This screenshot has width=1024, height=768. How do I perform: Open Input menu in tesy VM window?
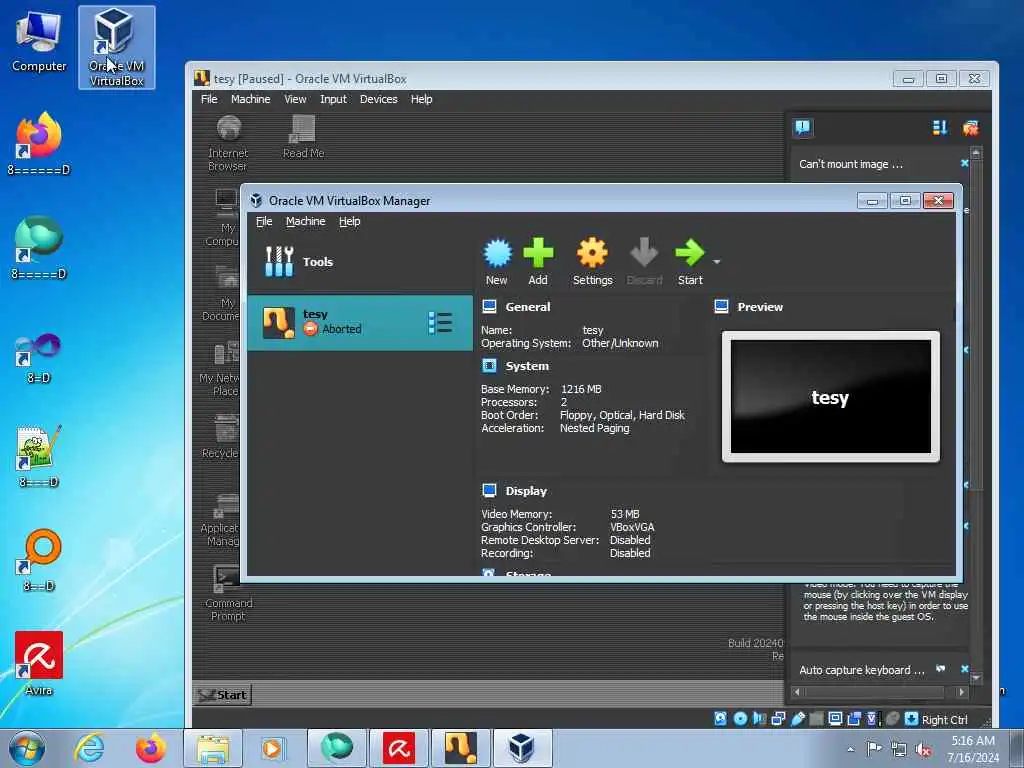tap(333, 99)
